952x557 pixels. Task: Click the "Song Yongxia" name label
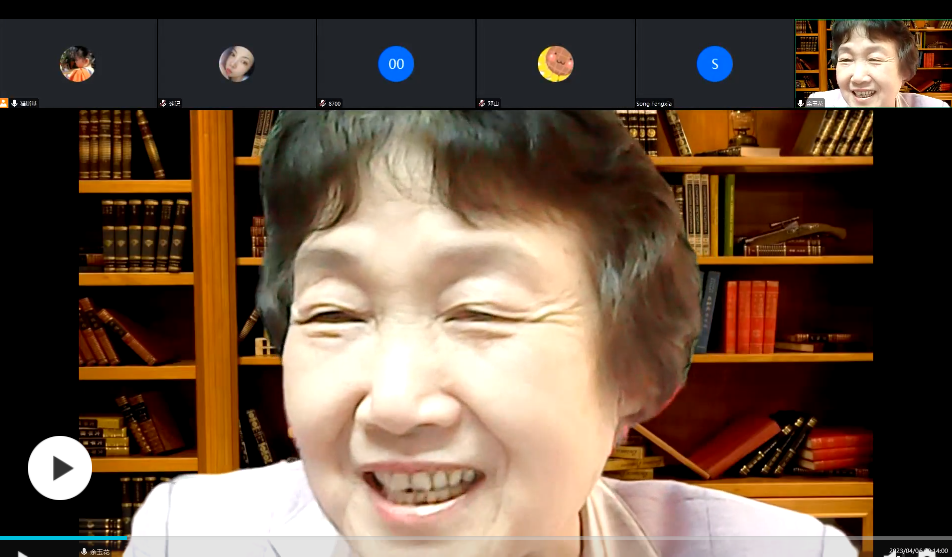tap(655, 103)
